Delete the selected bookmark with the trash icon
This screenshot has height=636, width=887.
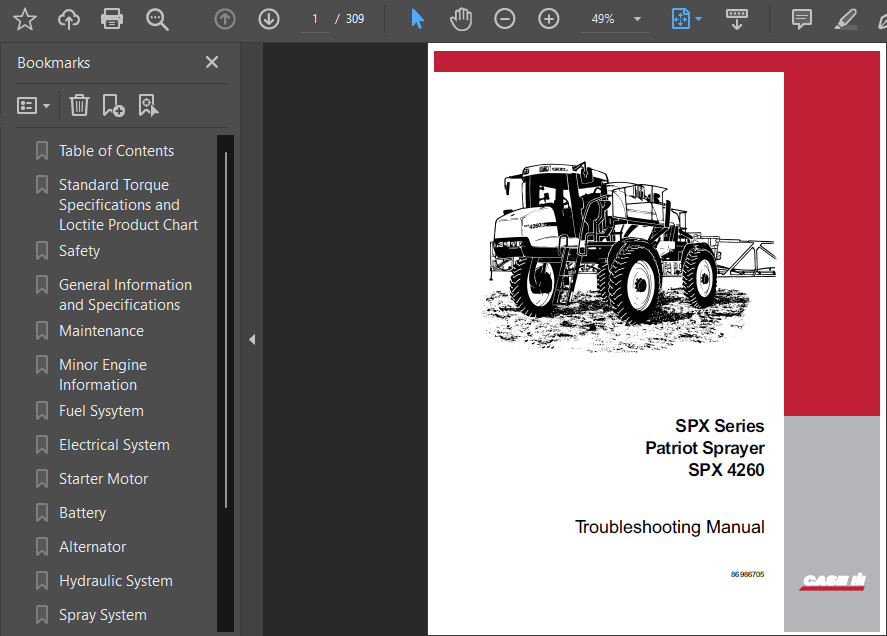pos(79,105)
